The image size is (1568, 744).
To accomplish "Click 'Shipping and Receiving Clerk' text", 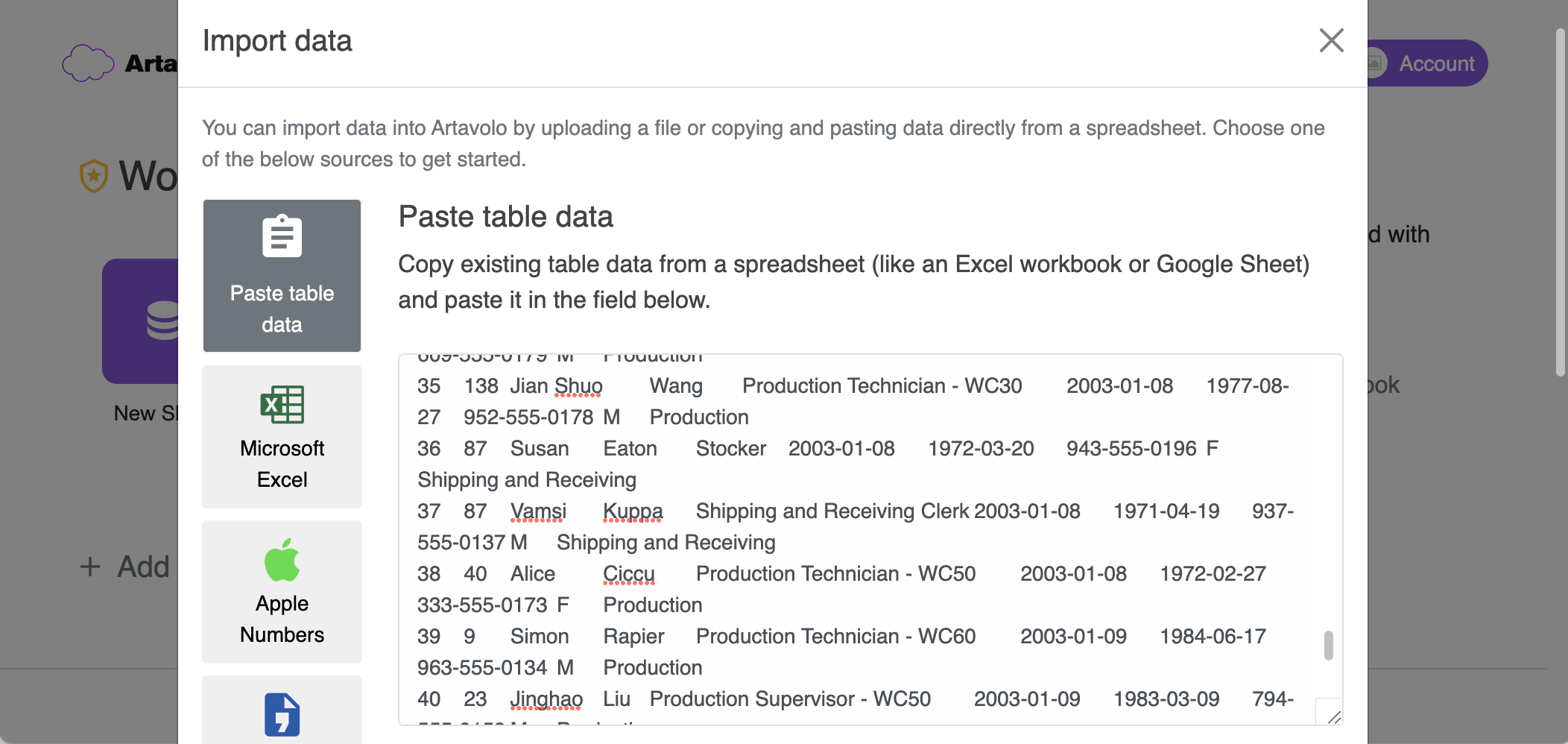I will pyautogui.click(x=832, y=511).
